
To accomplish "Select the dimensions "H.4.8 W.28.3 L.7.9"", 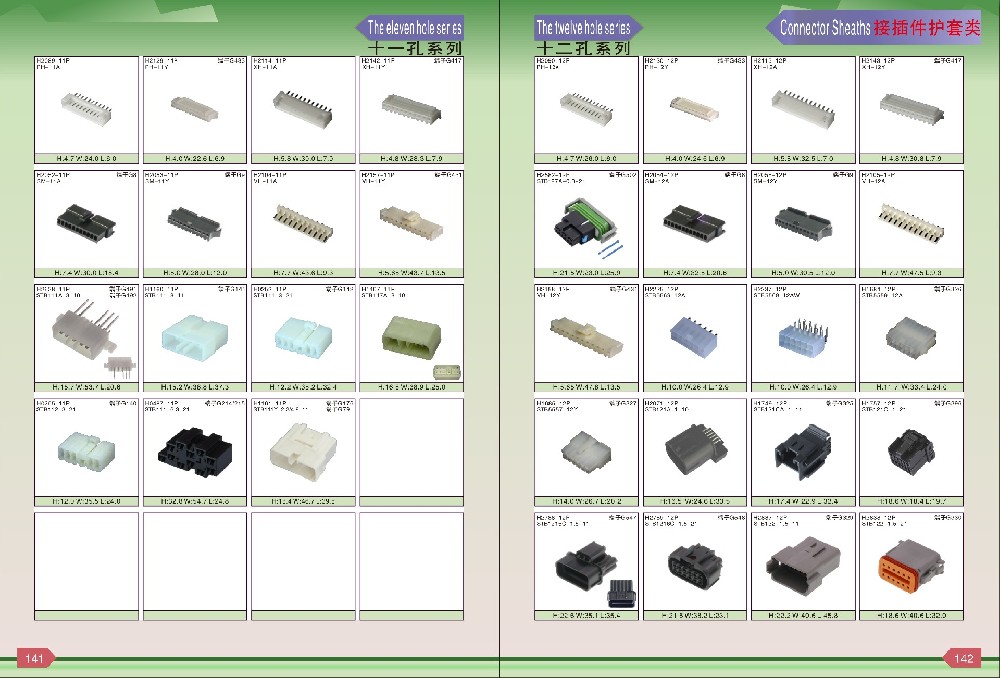I will pos(411,158).
